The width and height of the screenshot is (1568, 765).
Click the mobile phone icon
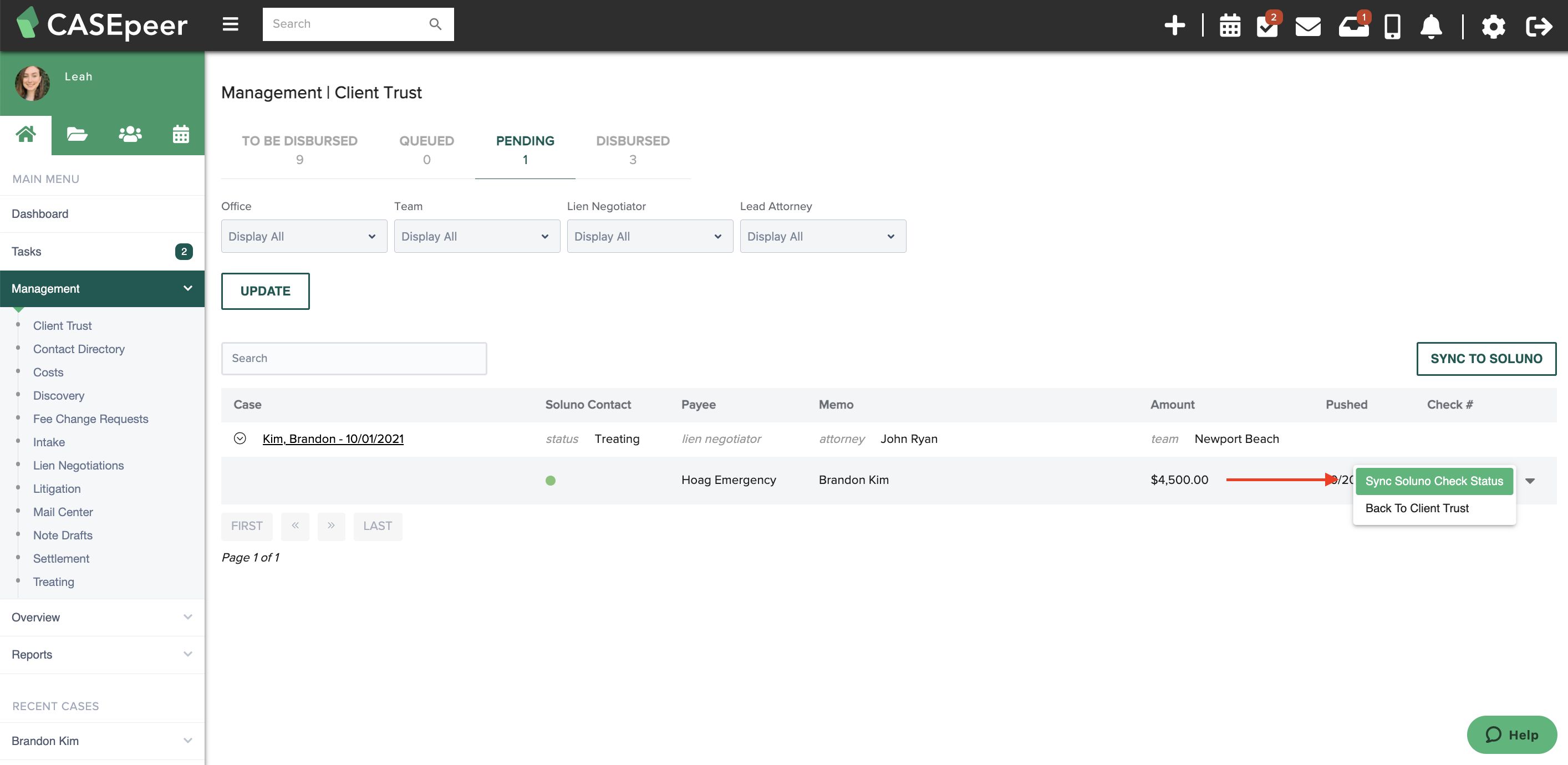coord(1392,26)
